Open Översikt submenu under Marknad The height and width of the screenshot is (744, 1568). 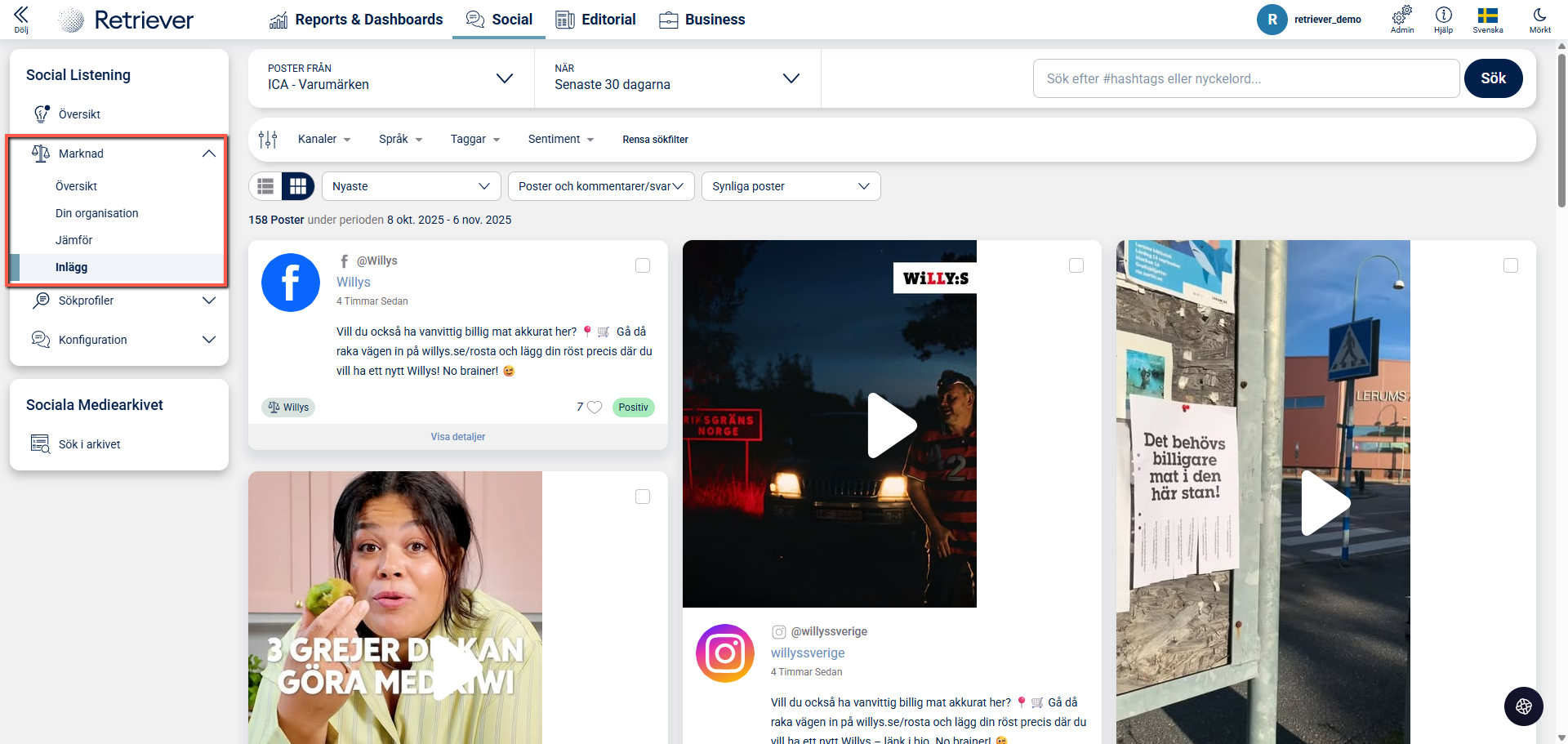click(x=77, y=186)
